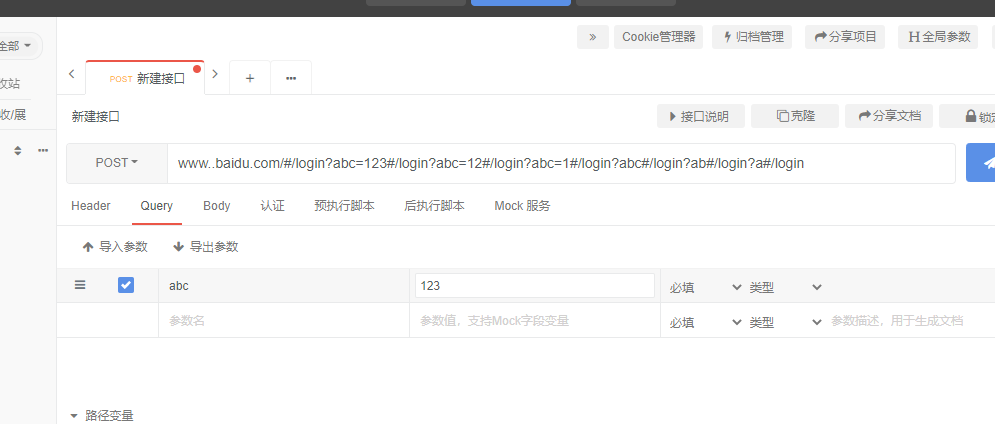Add a new tab with plus button
The width and height of the screenshot is (995, 424).
(x=250, y=78)
